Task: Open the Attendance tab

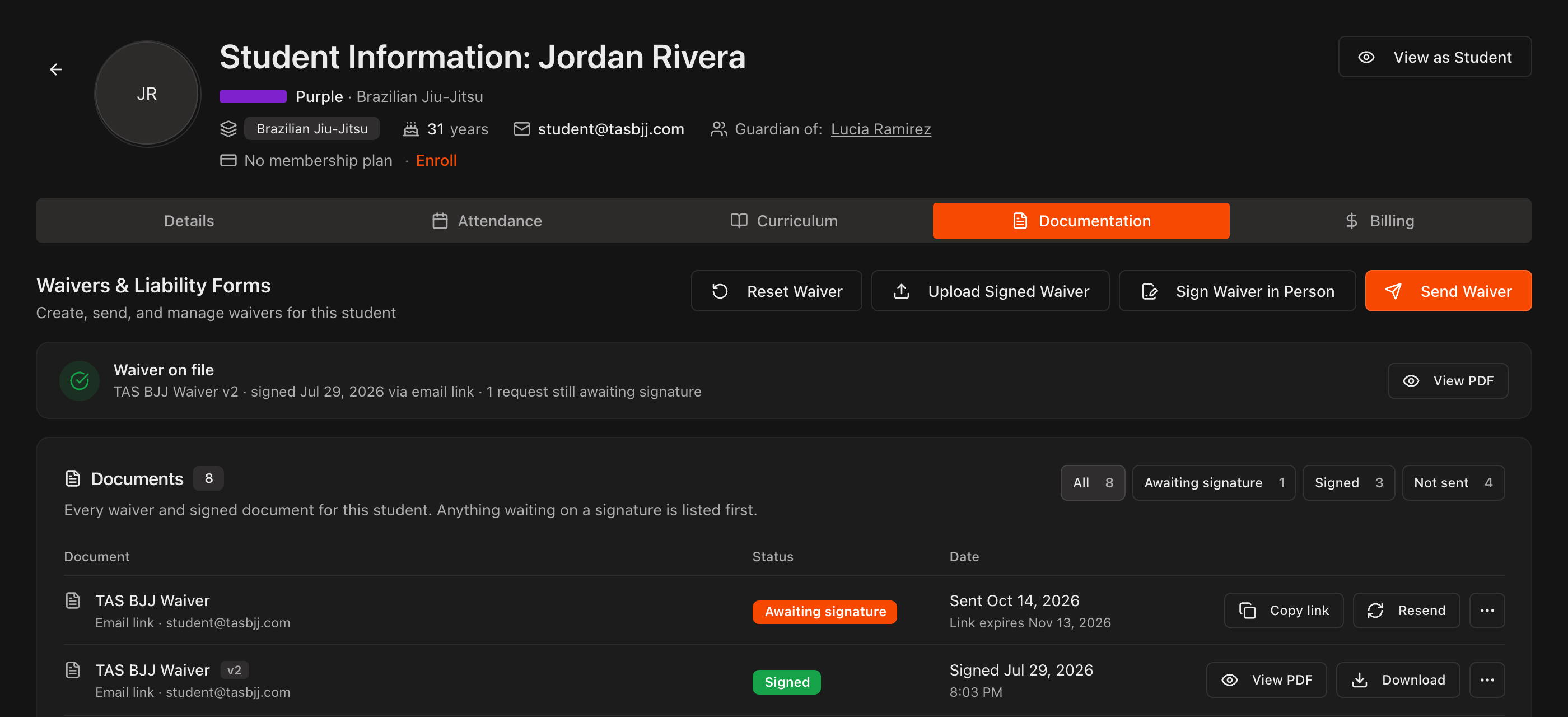Action: coord(486,221)
